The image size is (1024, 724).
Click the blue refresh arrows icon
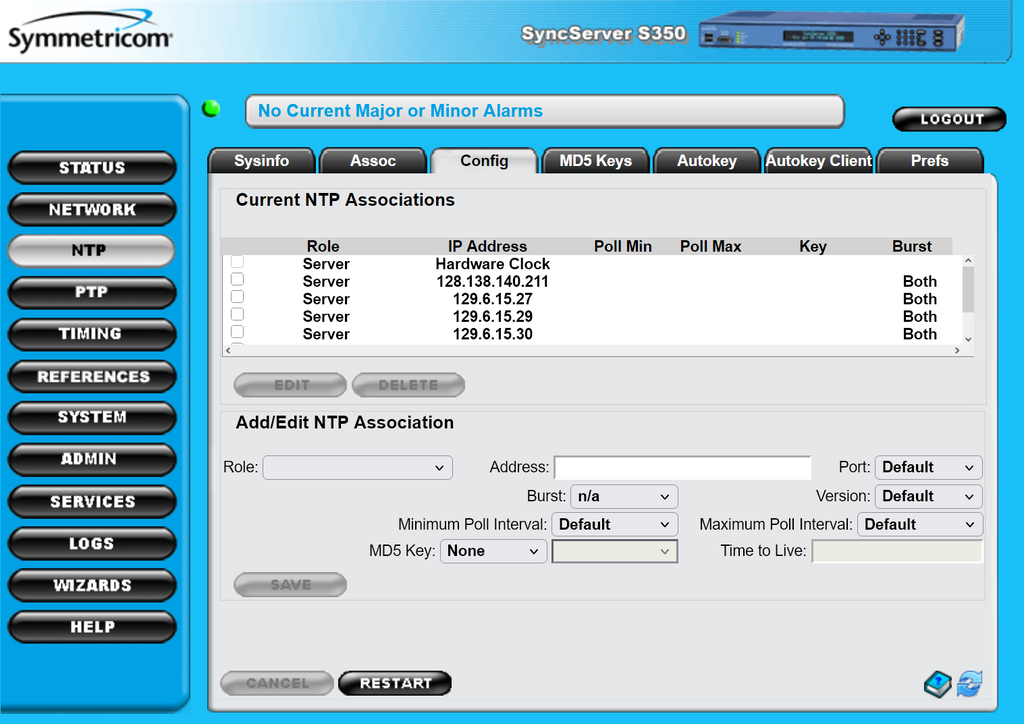pos(969,684)
